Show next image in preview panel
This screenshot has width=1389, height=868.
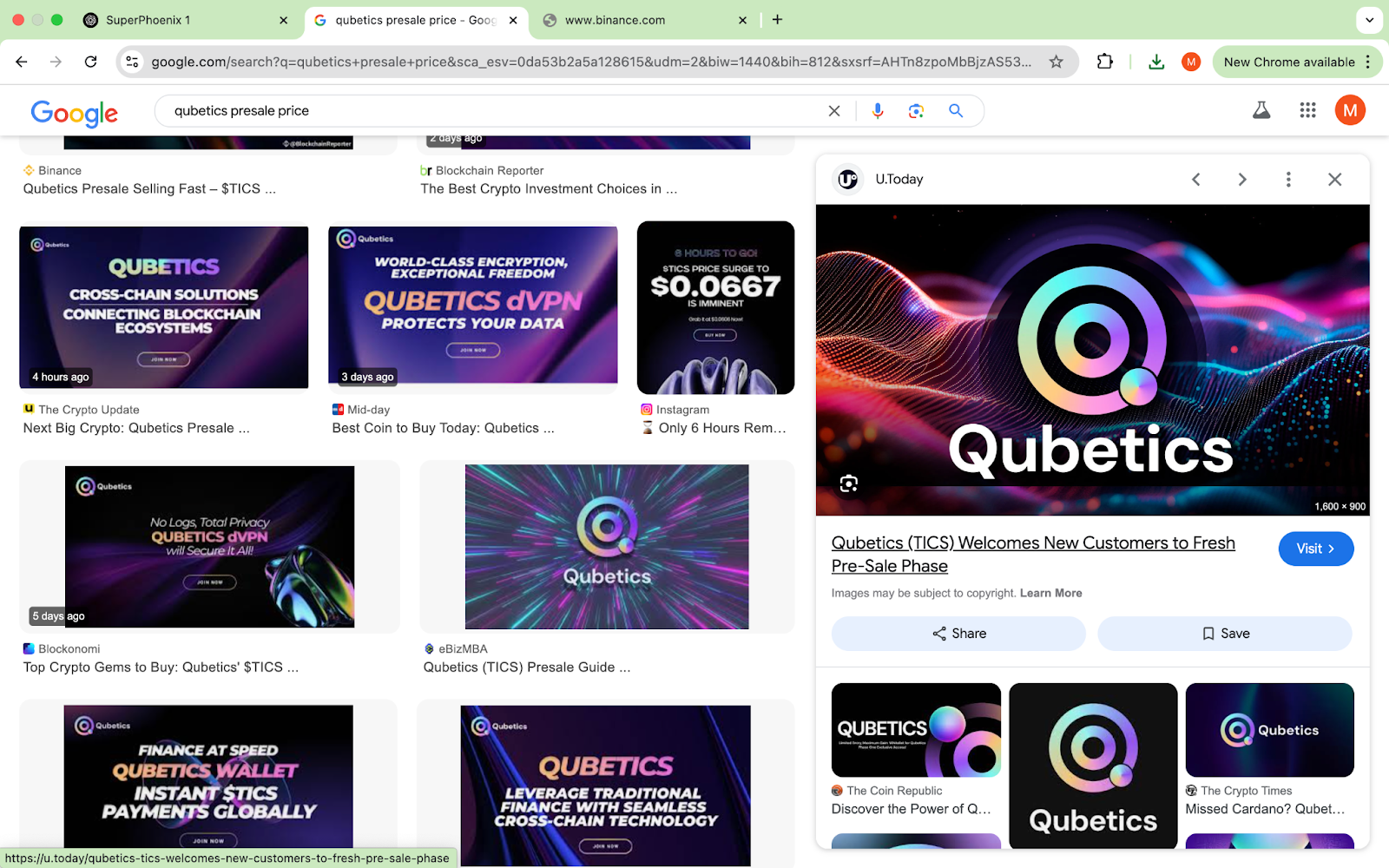tap(1242, 179)
